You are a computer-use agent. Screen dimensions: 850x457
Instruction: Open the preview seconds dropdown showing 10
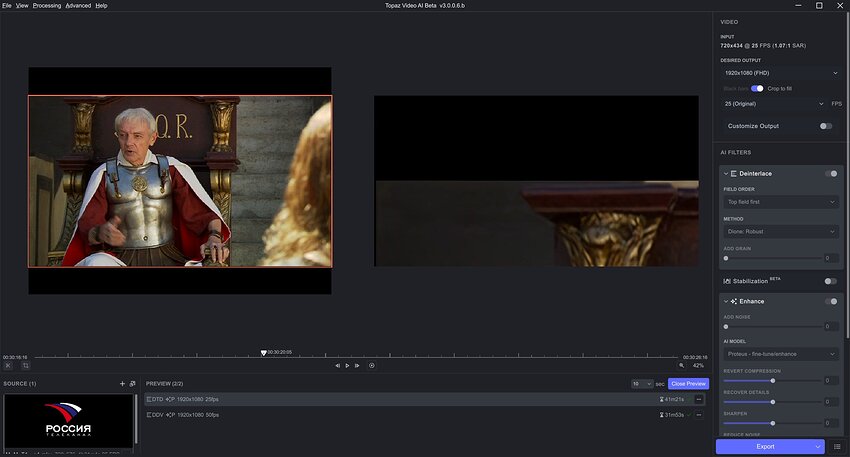(642, 384)
